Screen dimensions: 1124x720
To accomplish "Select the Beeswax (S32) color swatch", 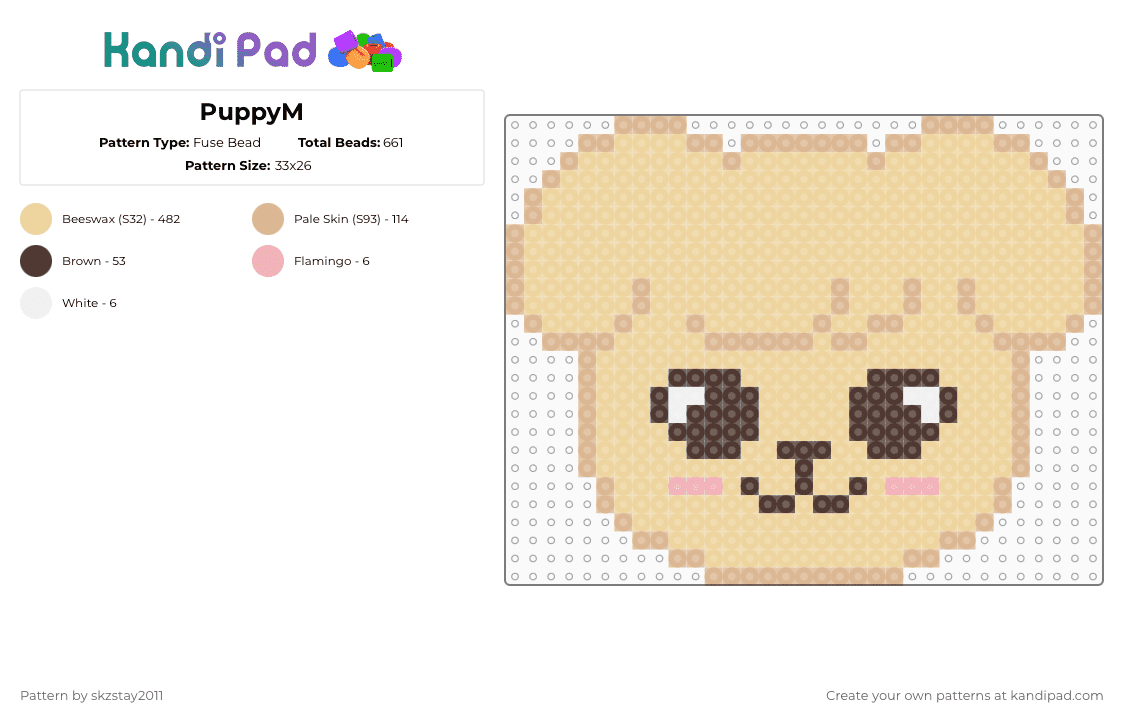I will (x=36, y=219).
